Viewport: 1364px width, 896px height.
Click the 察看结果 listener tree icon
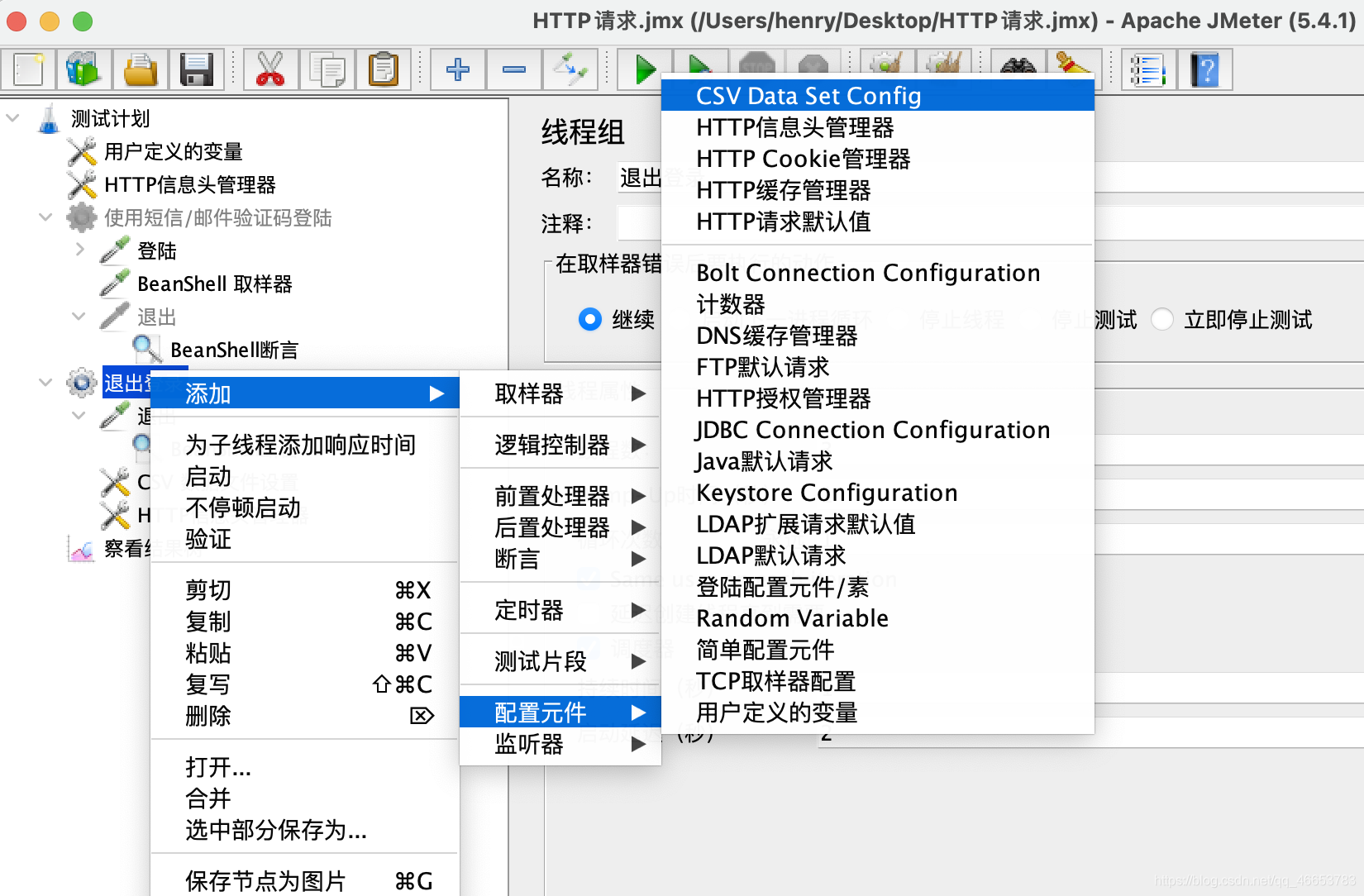[x=82, y=549]
